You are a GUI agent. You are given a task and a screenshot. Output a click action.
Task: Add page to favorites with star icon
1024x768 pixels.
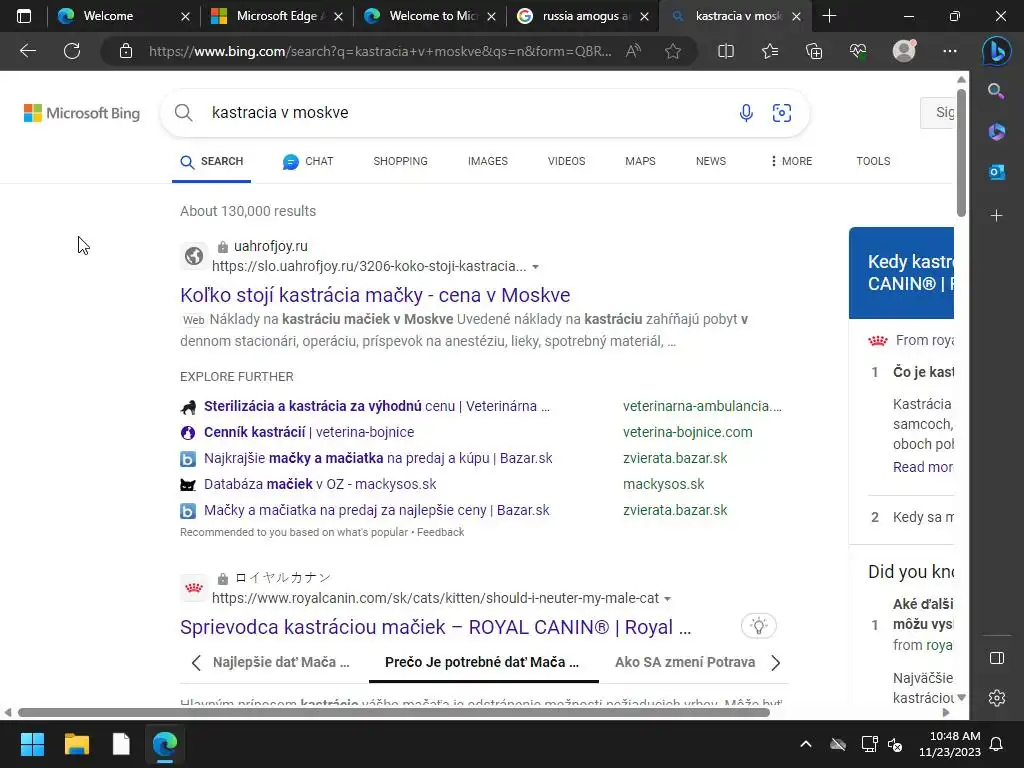coord(673,51)
